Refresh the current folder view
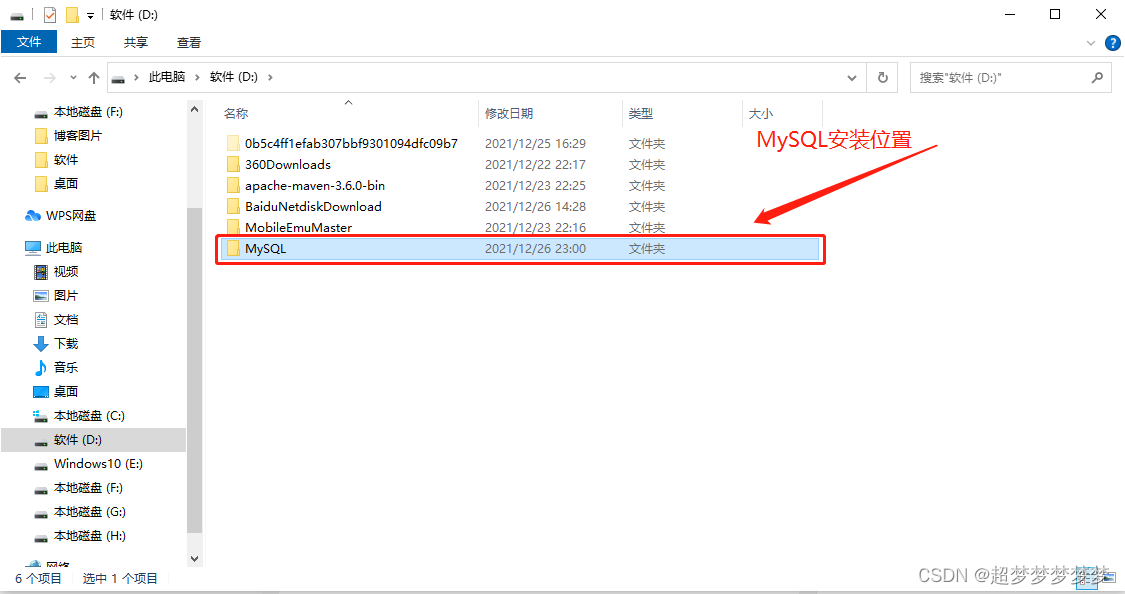The height and width of the screenshot is (594, 1125). pos(883,77)
